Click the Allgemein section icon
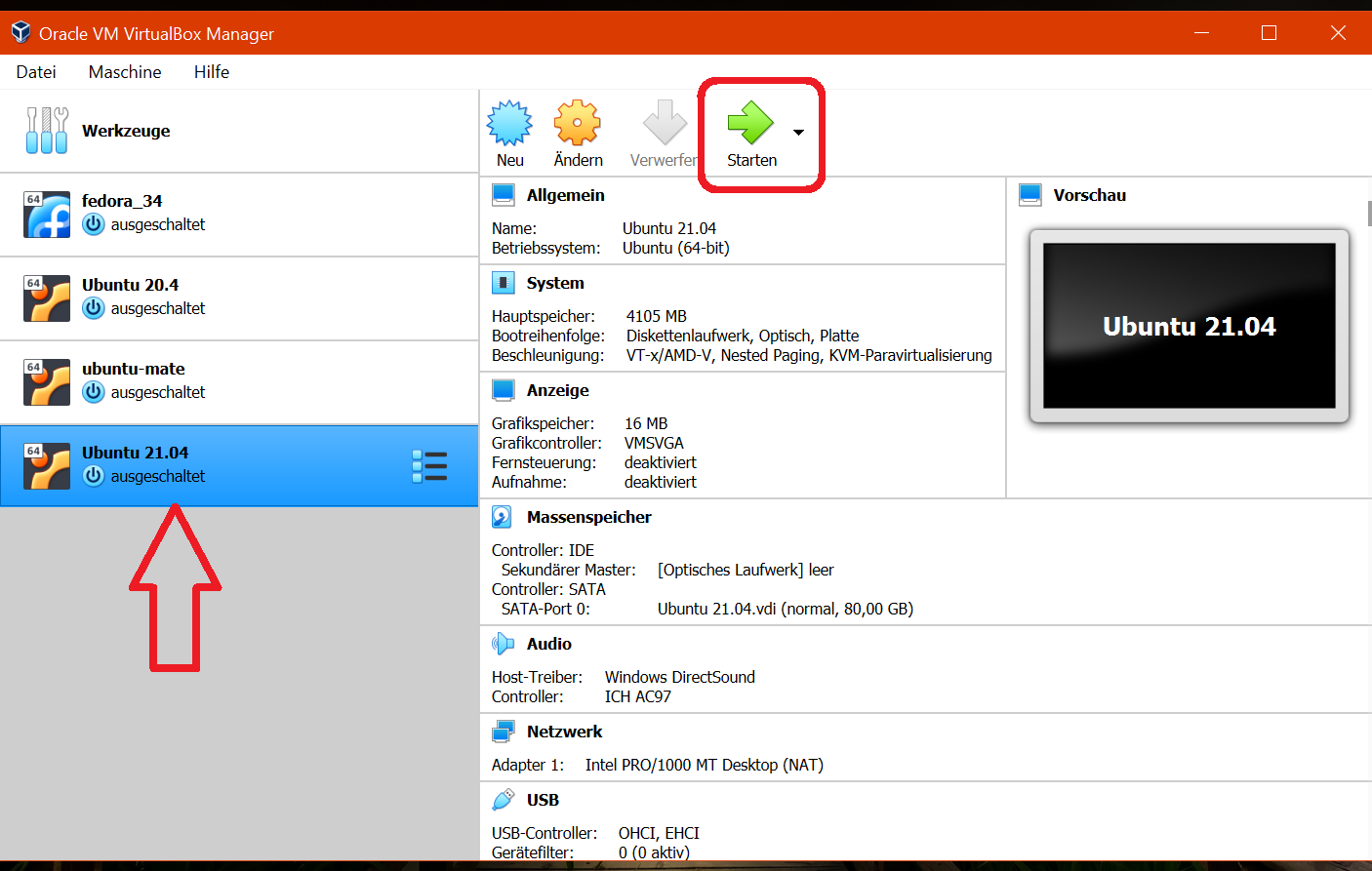 504,195
